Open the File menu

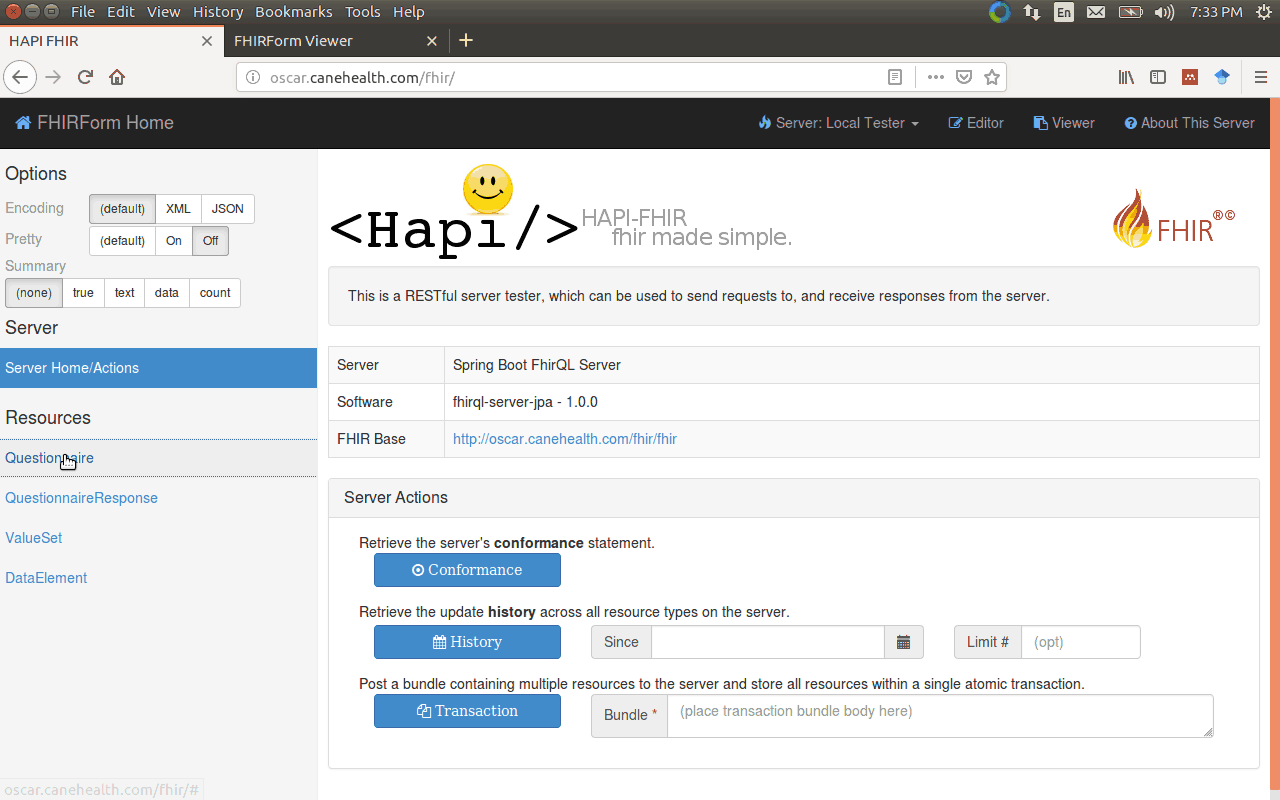point(83,12)
